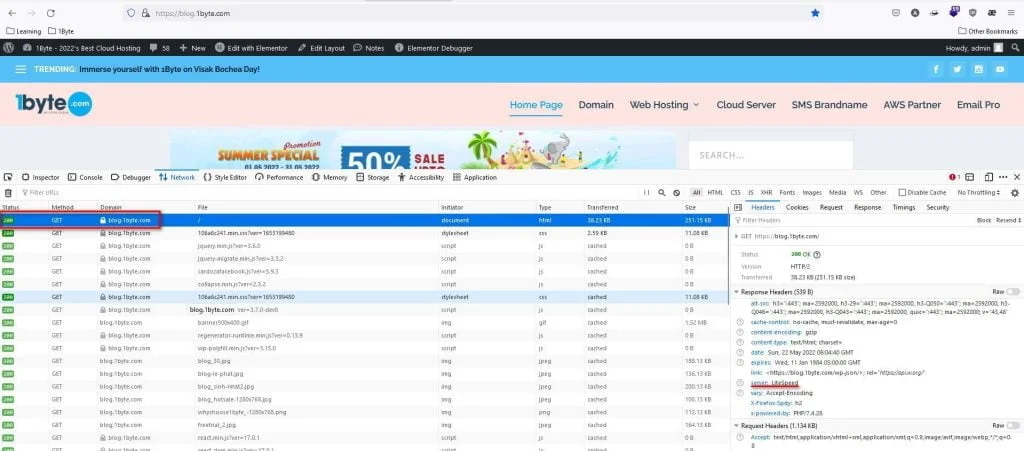Switch to the Inspector tab

click(x=40, y=177)
